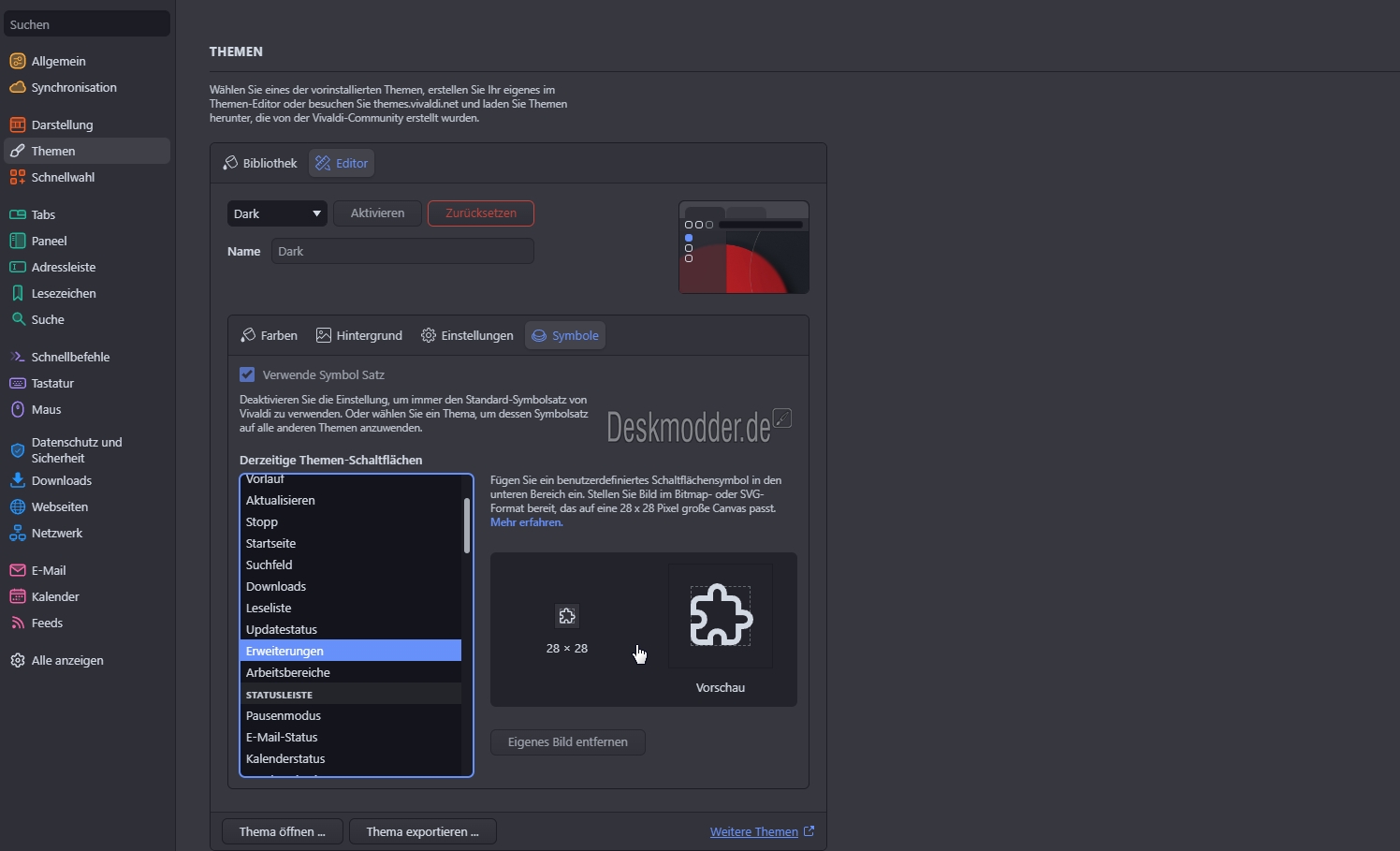Open the theme dropdown showing Dark
This screenshot has height=851, width=1400.
coord(276,213)
